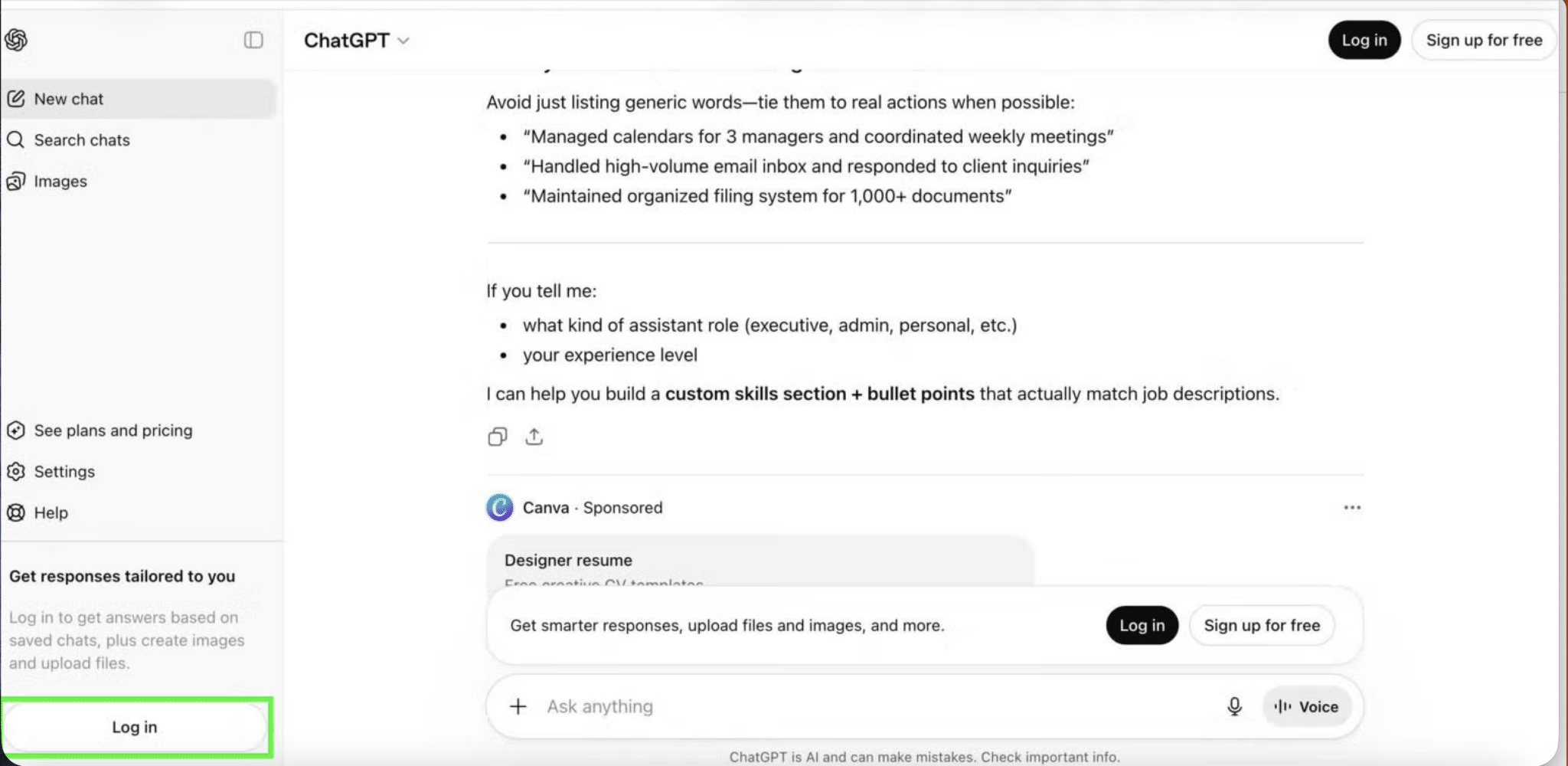Open the Help menu item
1568x766 pixels.
[x=51, y=513]
